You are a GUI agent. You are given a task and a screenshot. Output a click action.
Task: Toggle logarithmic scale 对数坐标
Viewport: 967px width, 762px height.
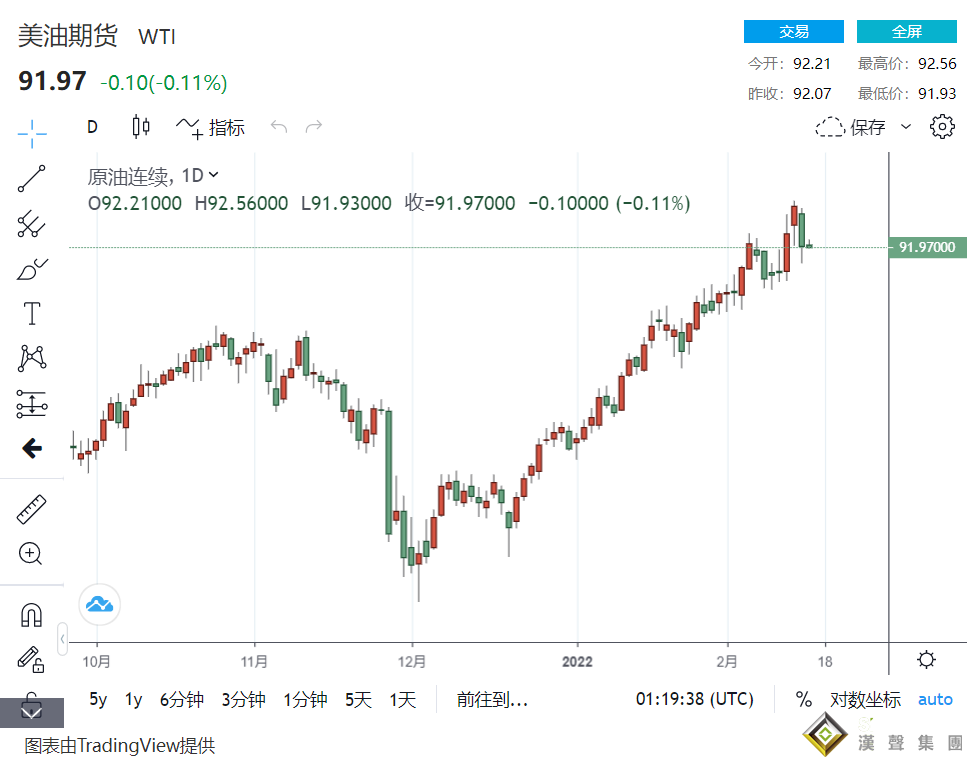[x=865, y=700]
